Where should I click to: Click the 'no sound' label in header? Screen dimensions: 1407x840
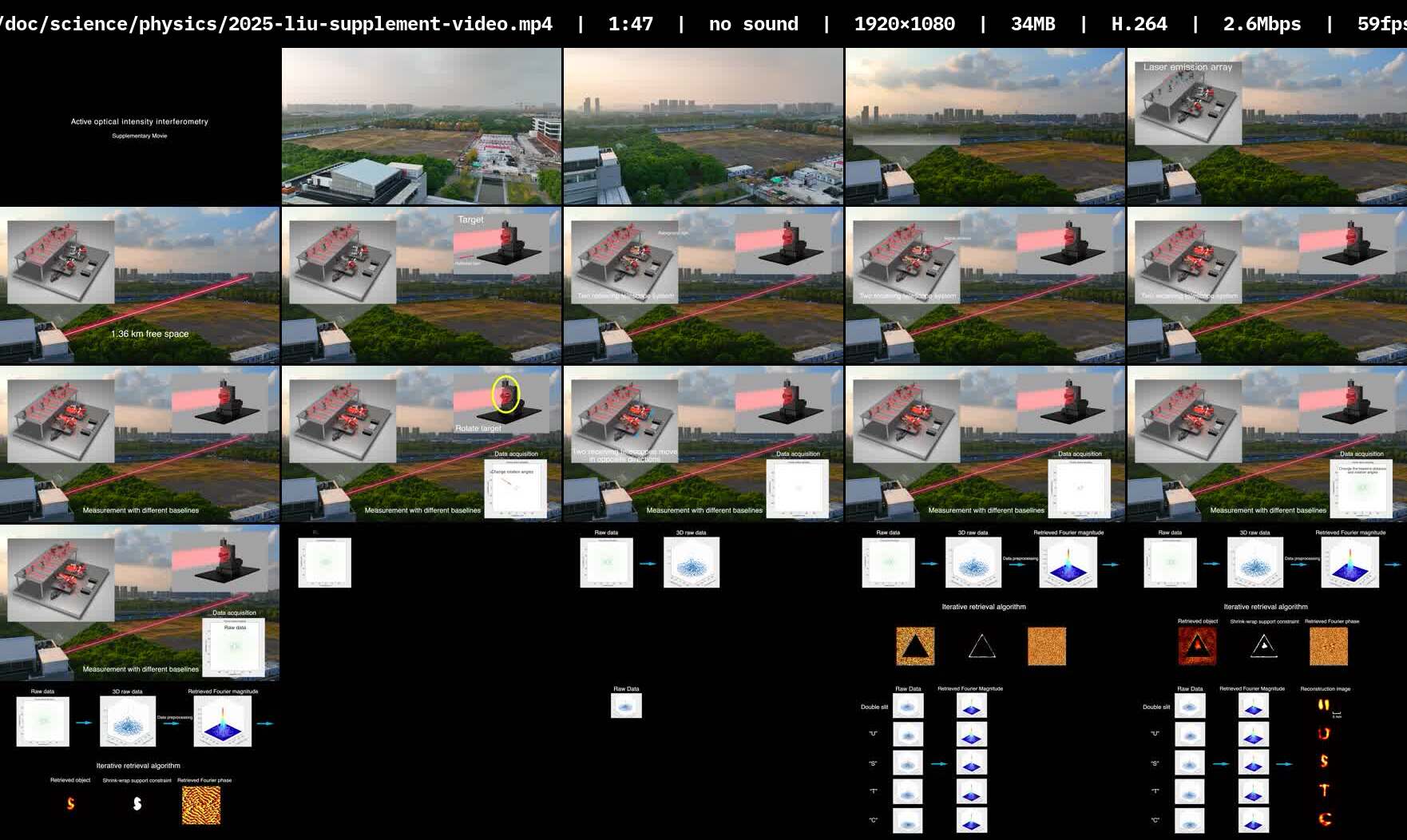(x=753, y=24)
